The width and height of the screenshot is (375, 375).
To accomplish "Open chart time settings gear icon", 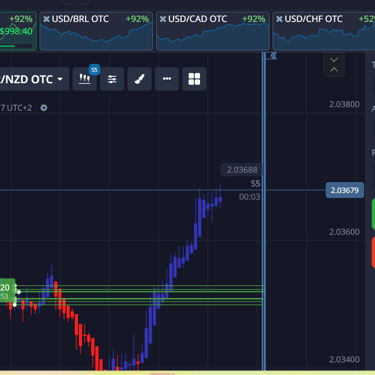I will point(44,108).
